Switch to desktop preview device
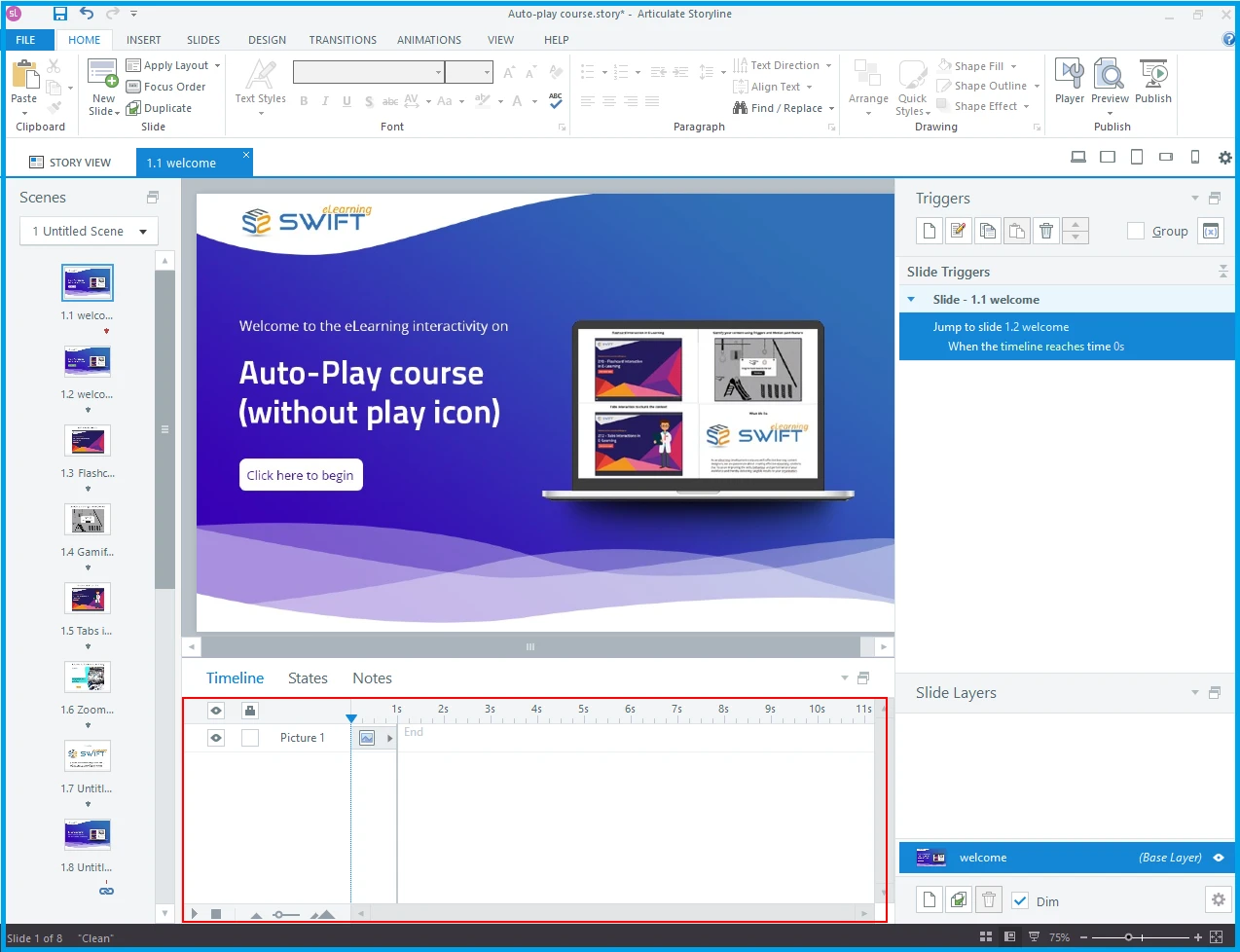The height and width of the screenshot is (952, 1240). click(1078, 157)
